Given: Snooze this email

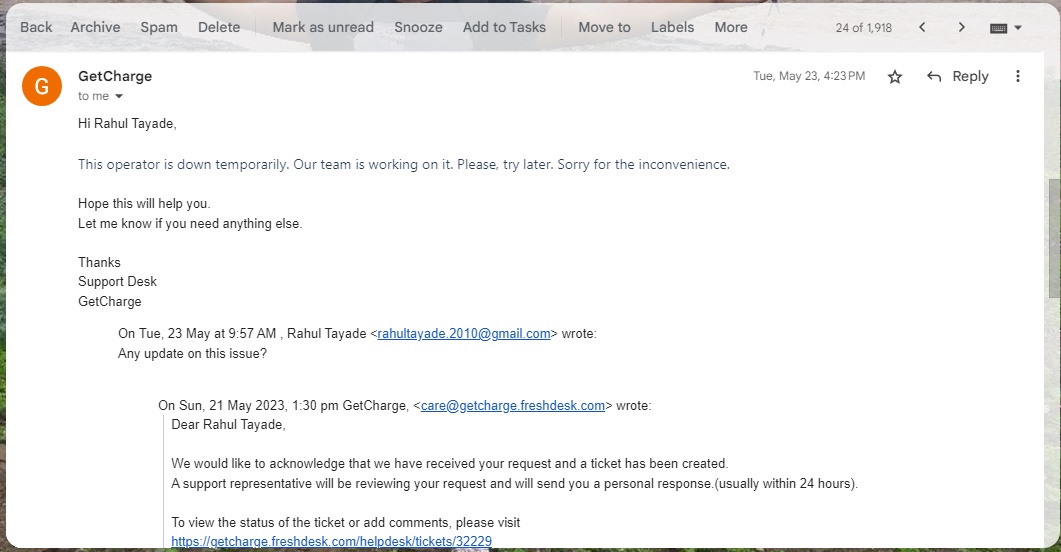Looking at the screenshot, I should pyautogui.click(x=418, y=27).
